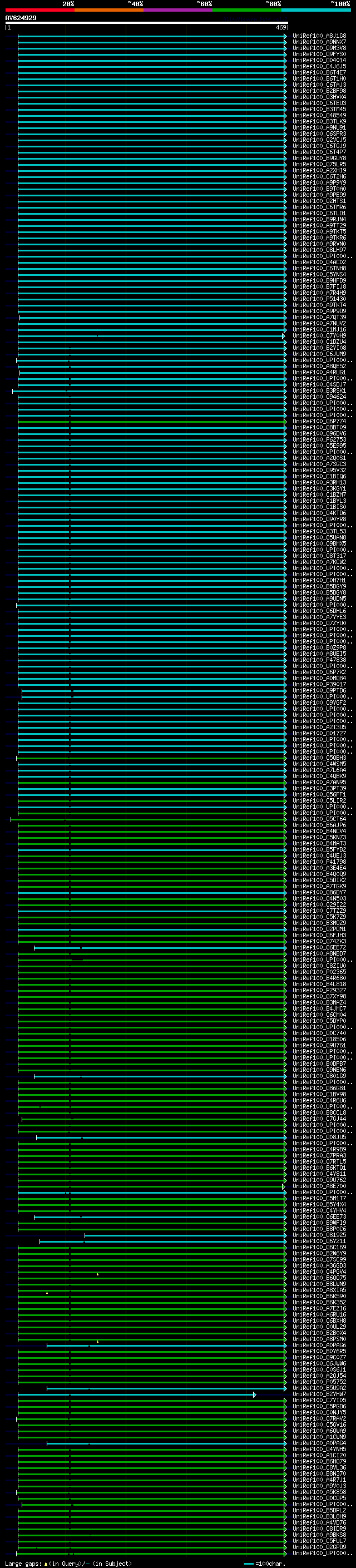The image size is (356, 1568).
Task: Click the cyan alignment bar for UniRef100_Q6EE72
Action: coord(160,947)
